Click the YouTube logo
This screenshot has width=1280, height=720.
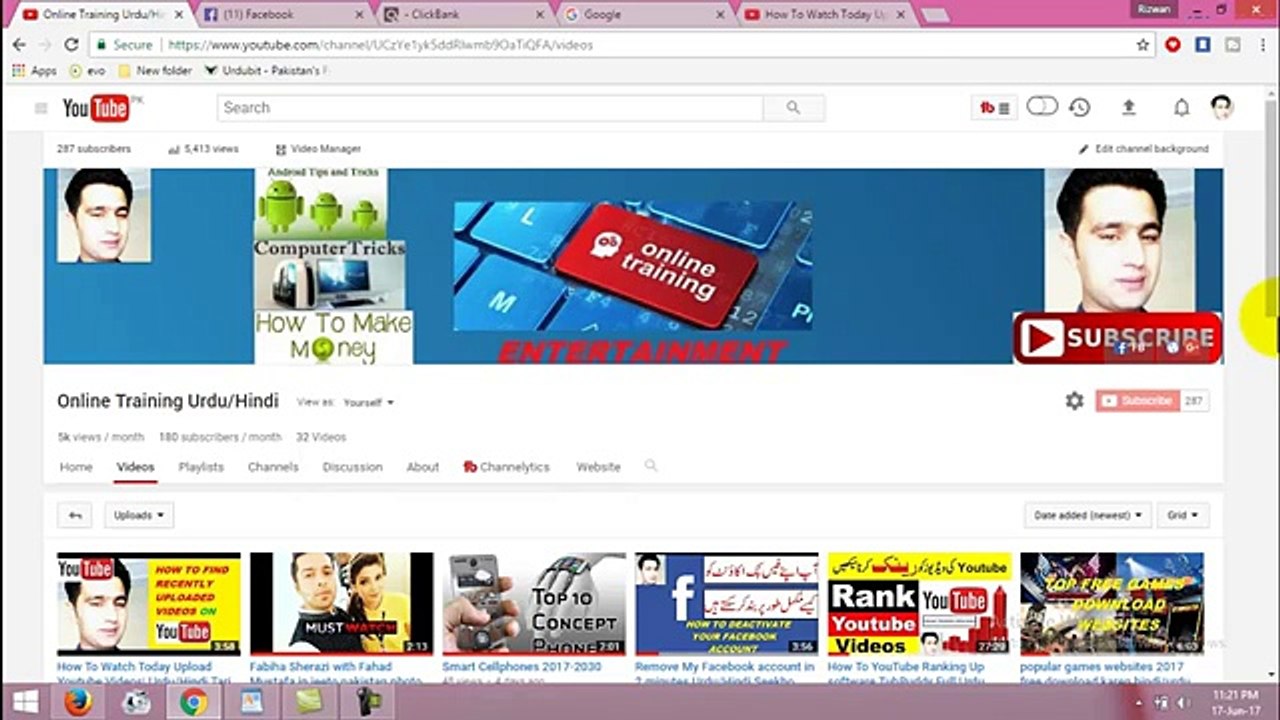(97, 108)
